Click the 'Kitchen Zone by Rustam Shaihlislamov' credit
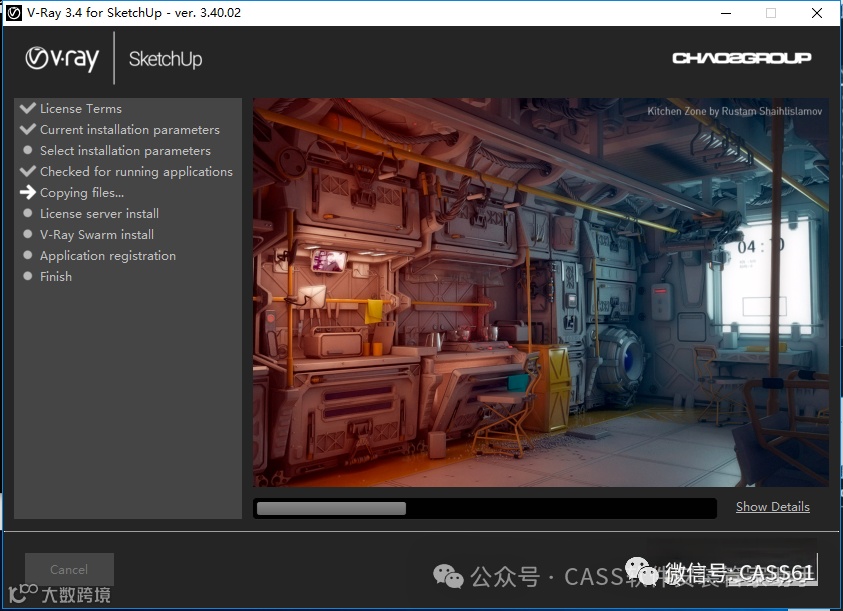The height and width of the screenshot is (611, 843). point(734,111)
